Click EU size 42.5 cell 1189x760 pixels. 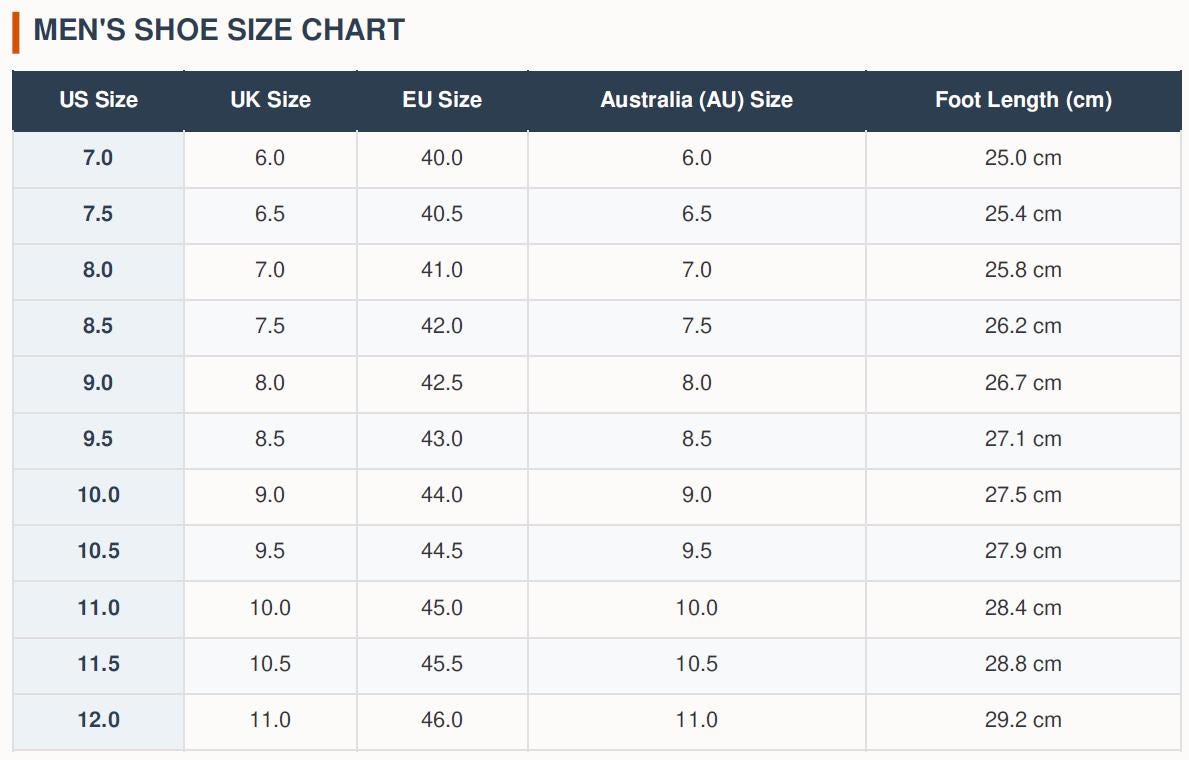click(x=442, y=384)
